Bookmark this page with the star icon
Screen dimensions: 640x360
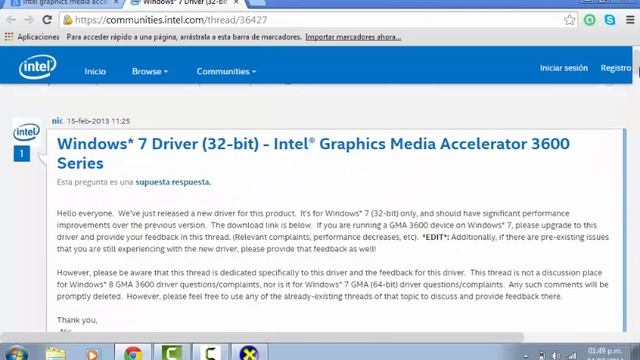pyautogui.click(x=569, y=20)
